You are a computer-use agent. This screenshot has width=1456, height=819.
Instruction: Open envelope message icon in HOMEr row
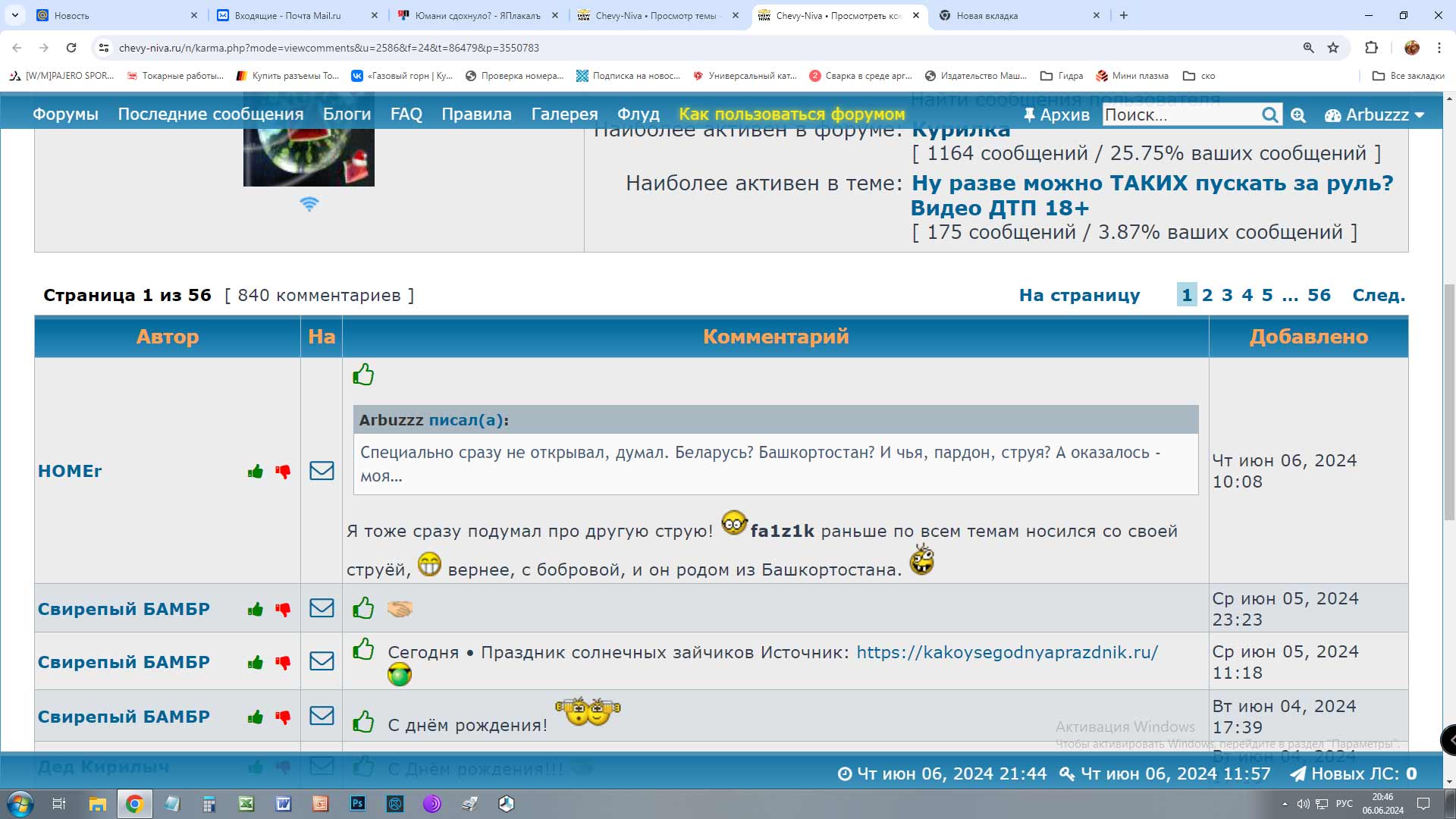(x=322, y=471)
